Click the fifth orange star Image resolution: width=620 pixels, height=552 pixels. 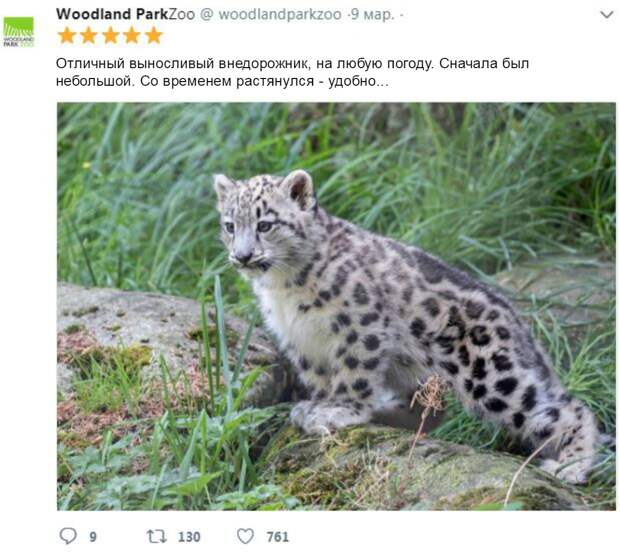(x=153, y=36)
